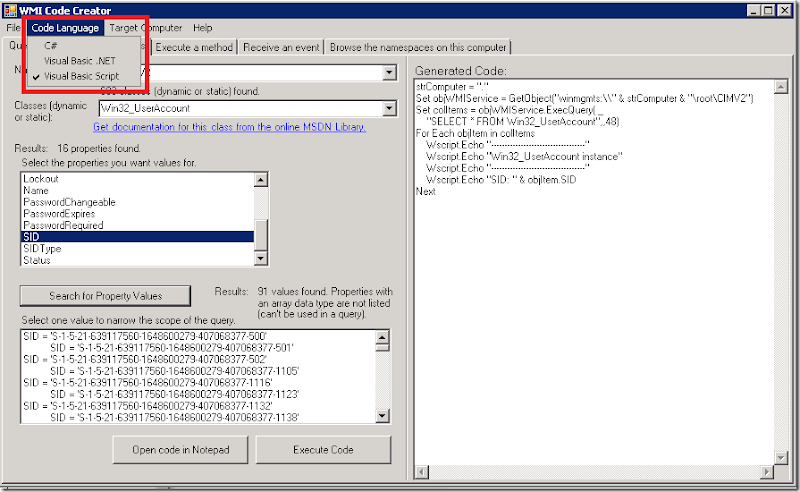This screenshot has width=800, height=492.
Task: Select SID value ending in 377-1138
Action: click(174, 417)
